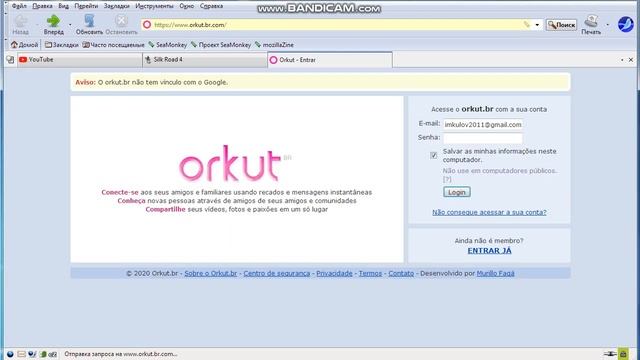Open the Проект SeaMonkey bookmark

click(221, 45)
